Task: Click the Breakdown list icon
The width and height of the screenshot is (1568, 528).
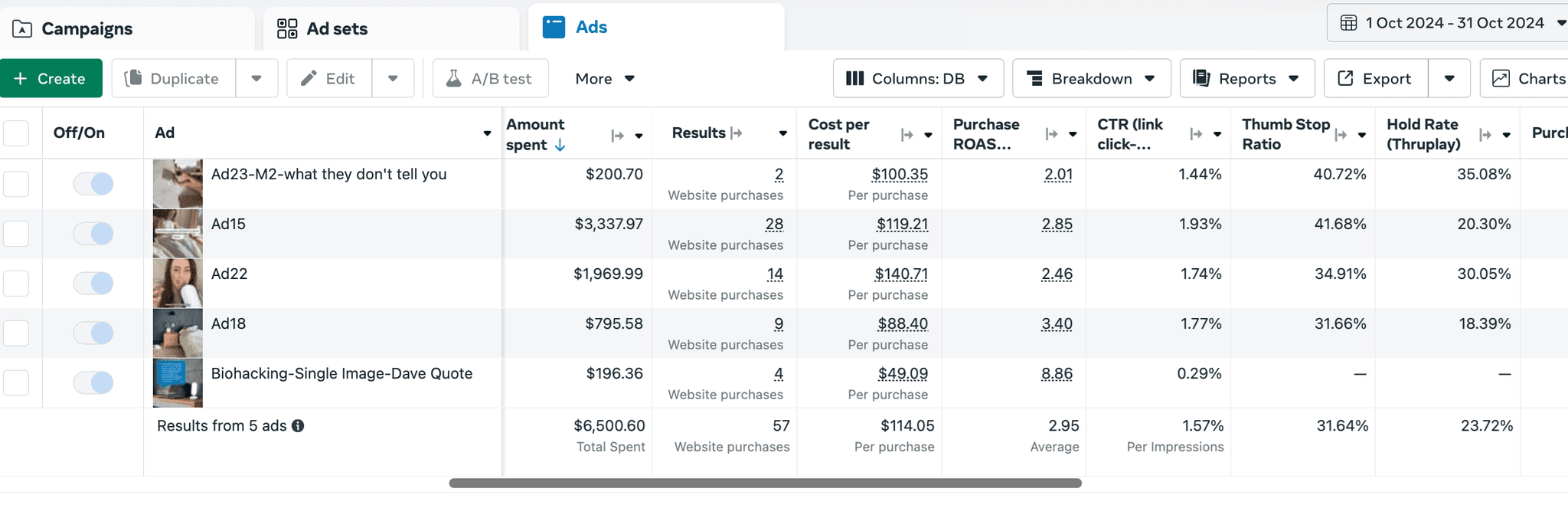Action: click(1034, 78)
